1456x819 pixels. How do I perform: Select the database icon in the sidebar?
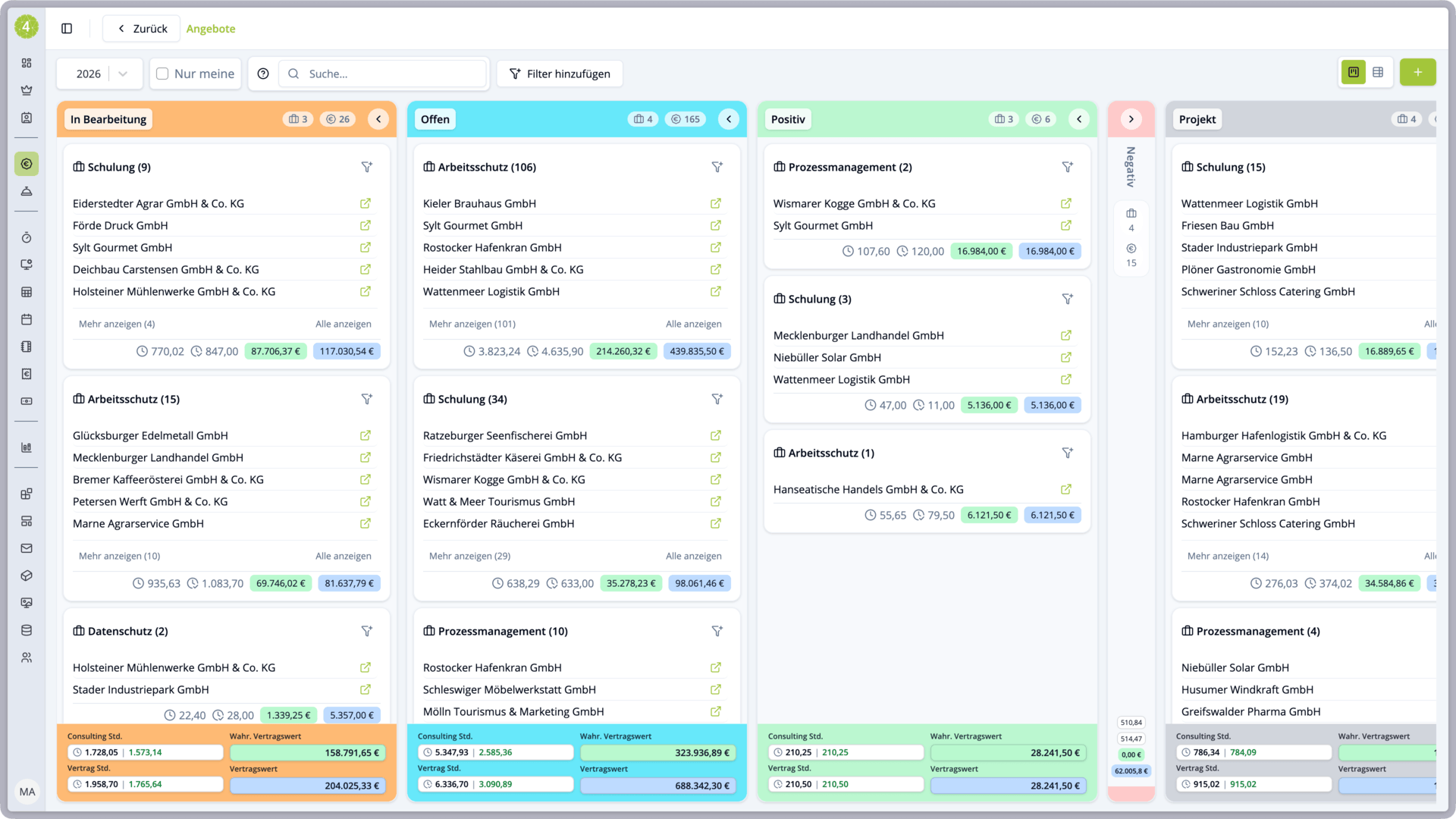[27, 630]
